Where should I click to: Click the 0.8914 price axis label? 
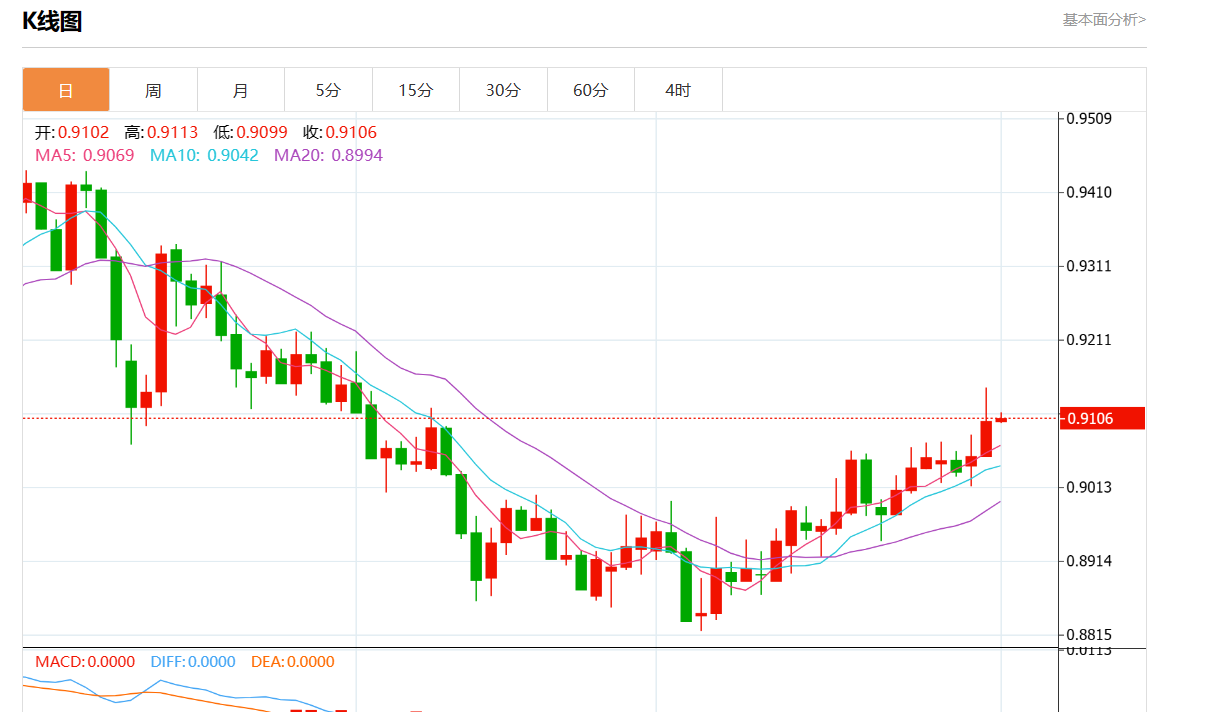tap(1089, 562)
